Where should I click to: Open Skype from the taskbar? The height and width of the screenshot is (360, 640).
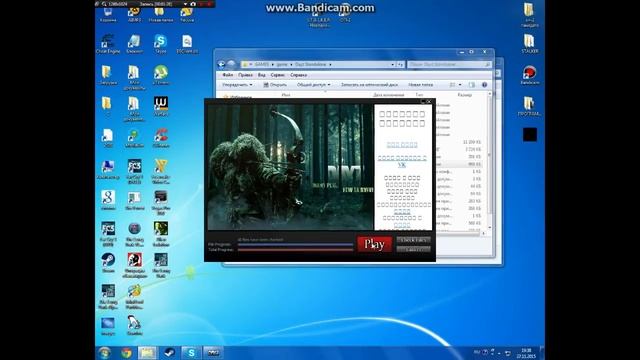pos(191,353)
